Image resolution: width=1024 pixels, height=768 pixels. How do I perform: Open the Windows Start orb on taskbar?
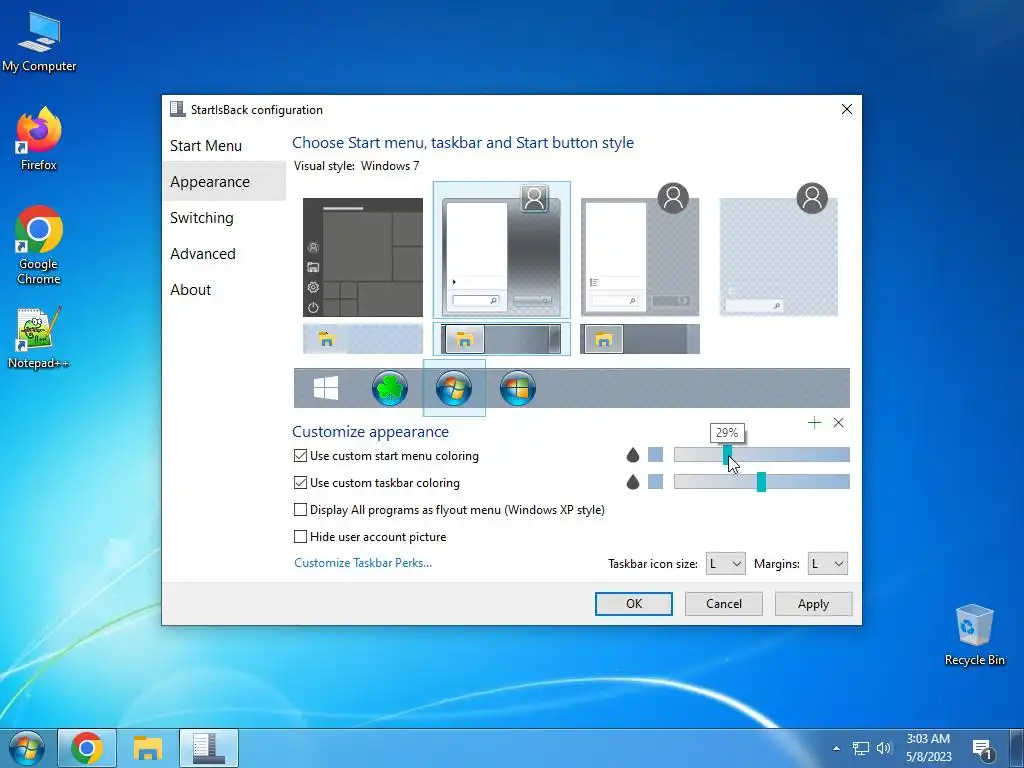tap(27, 748)
